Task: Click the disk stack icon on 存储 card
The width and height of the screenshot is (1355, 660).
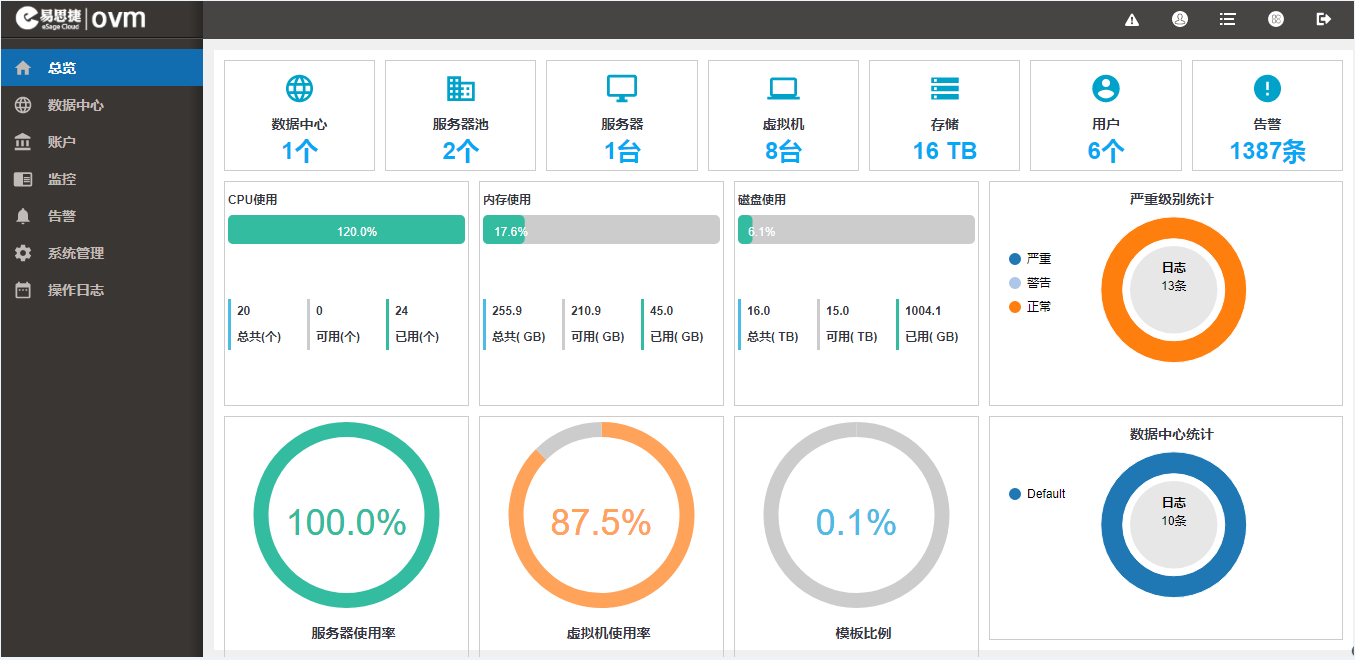Action: [944, 89]
